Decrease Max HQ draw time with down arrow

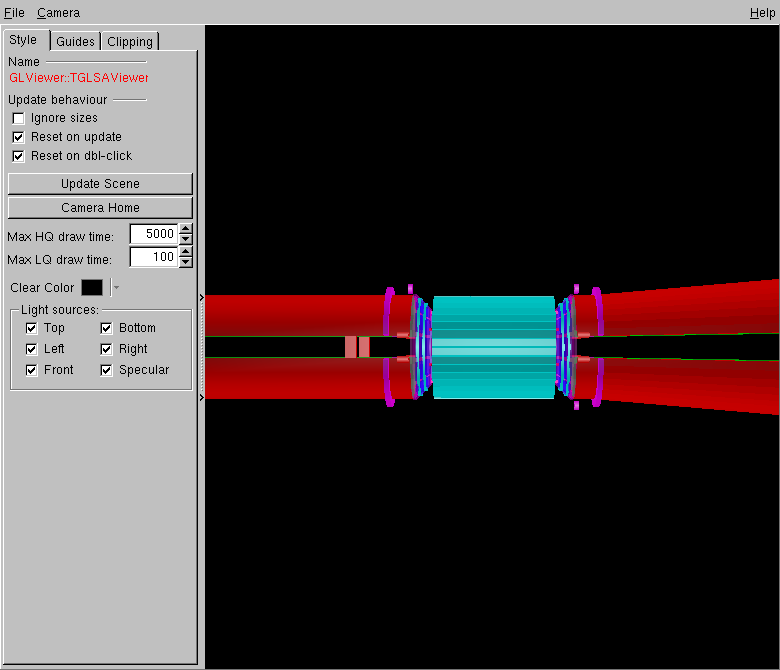[x=186, y=239]
